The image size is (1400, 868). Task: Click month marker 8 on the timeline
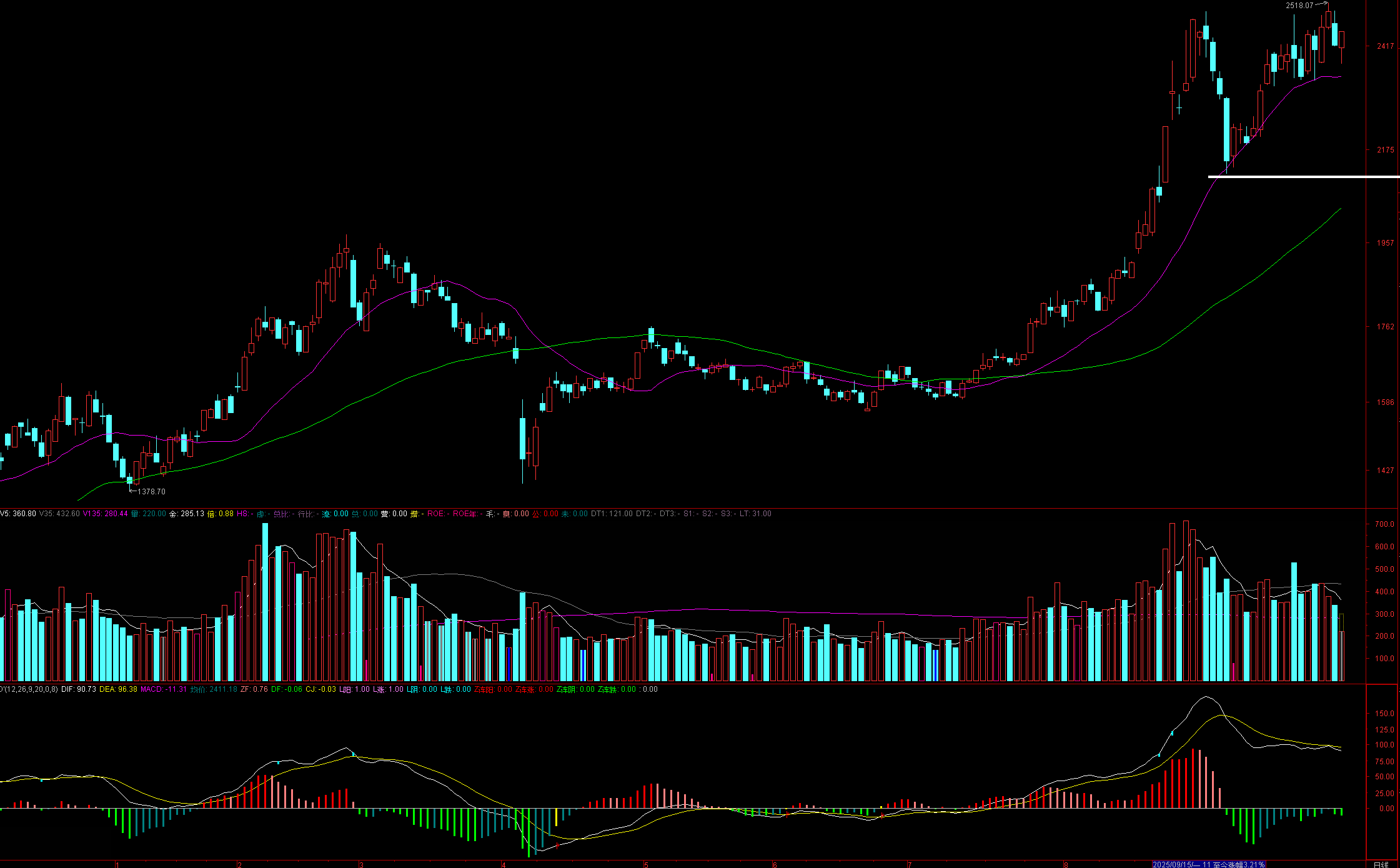coord(1066,865)
